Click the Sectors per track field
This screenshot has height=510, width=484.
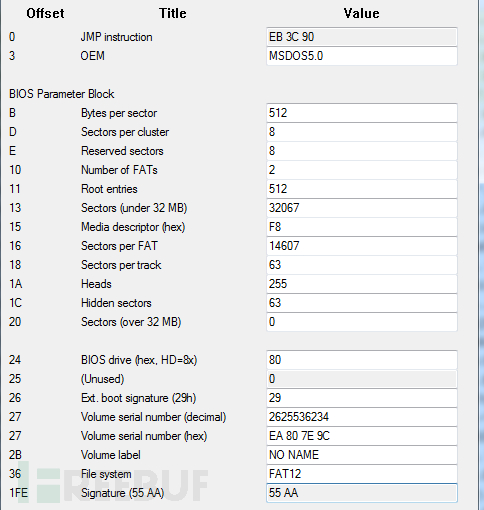click(x=362, y=265)
